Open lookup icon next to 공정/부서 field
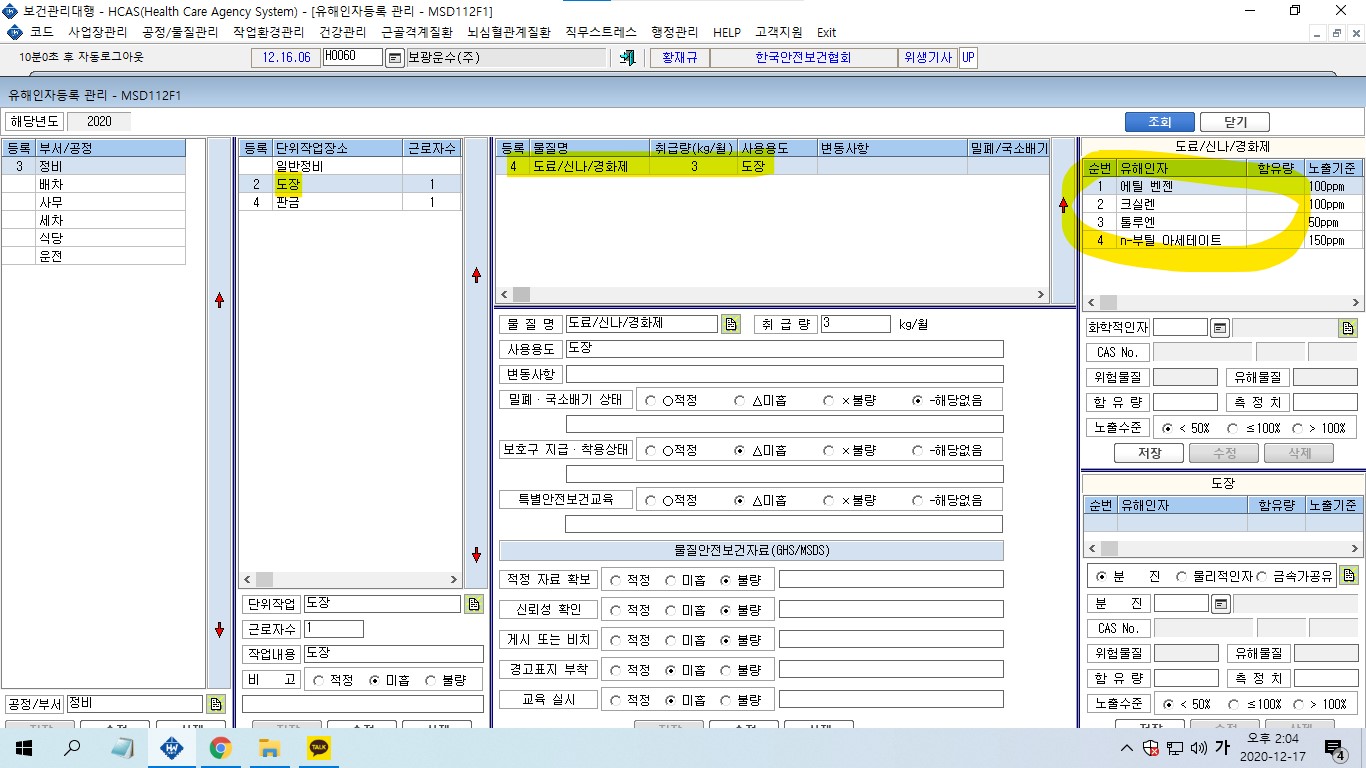This screenshot has height=768, width=1366. (x=215, y=704)
